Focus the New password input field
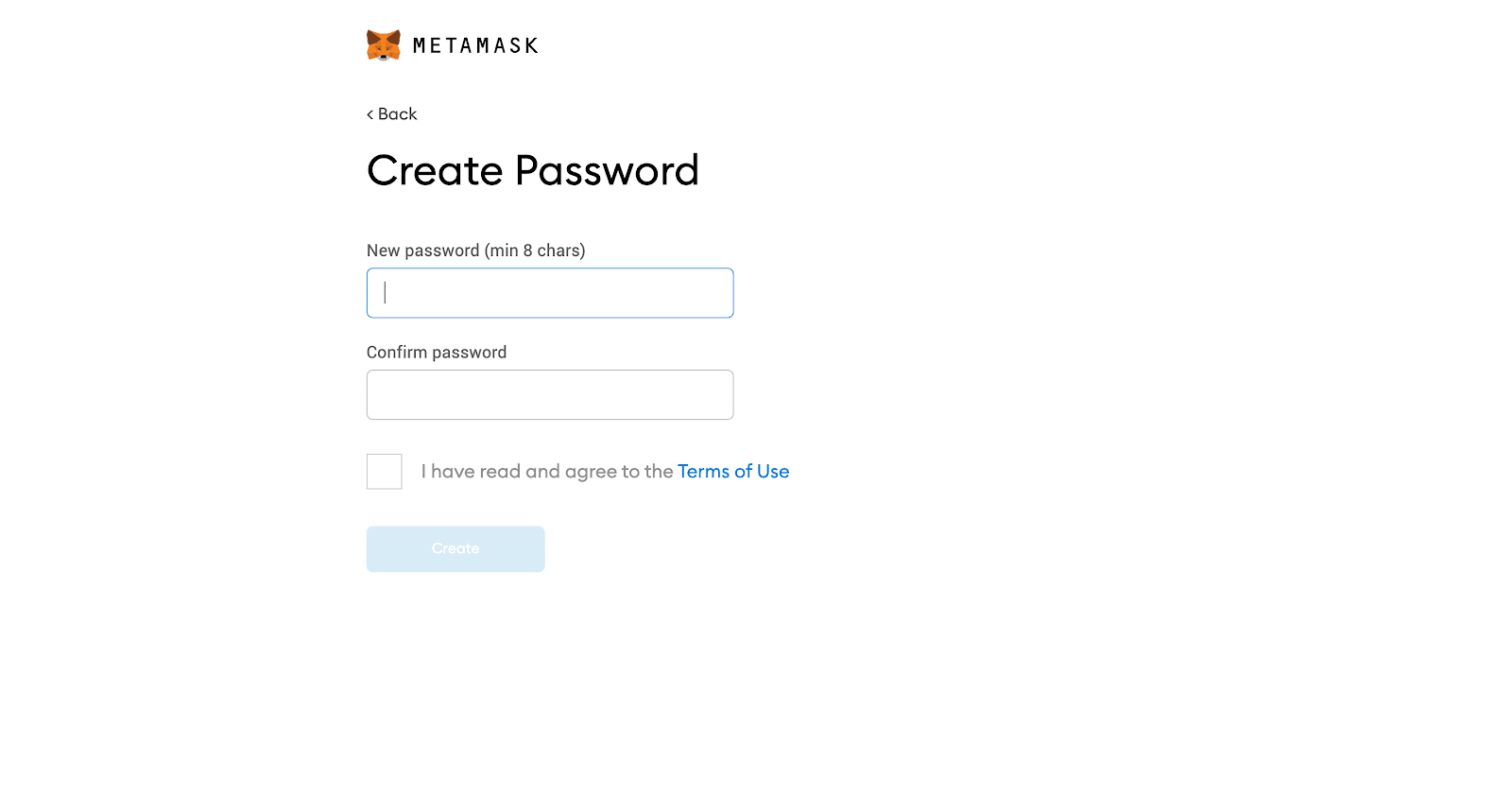1512x797 pixels. [x=550, y=293]
